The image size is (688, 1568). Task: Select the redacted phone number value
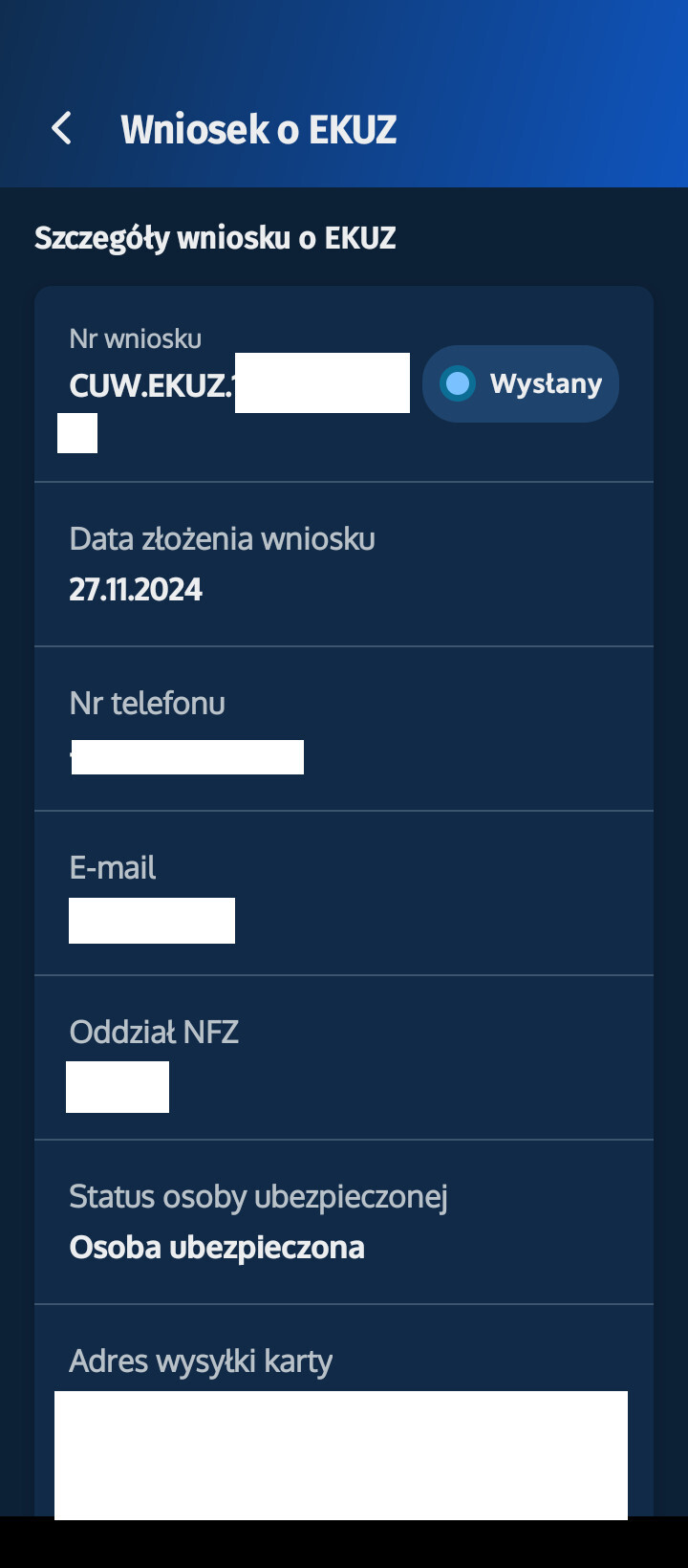click(x=187, y=757)
